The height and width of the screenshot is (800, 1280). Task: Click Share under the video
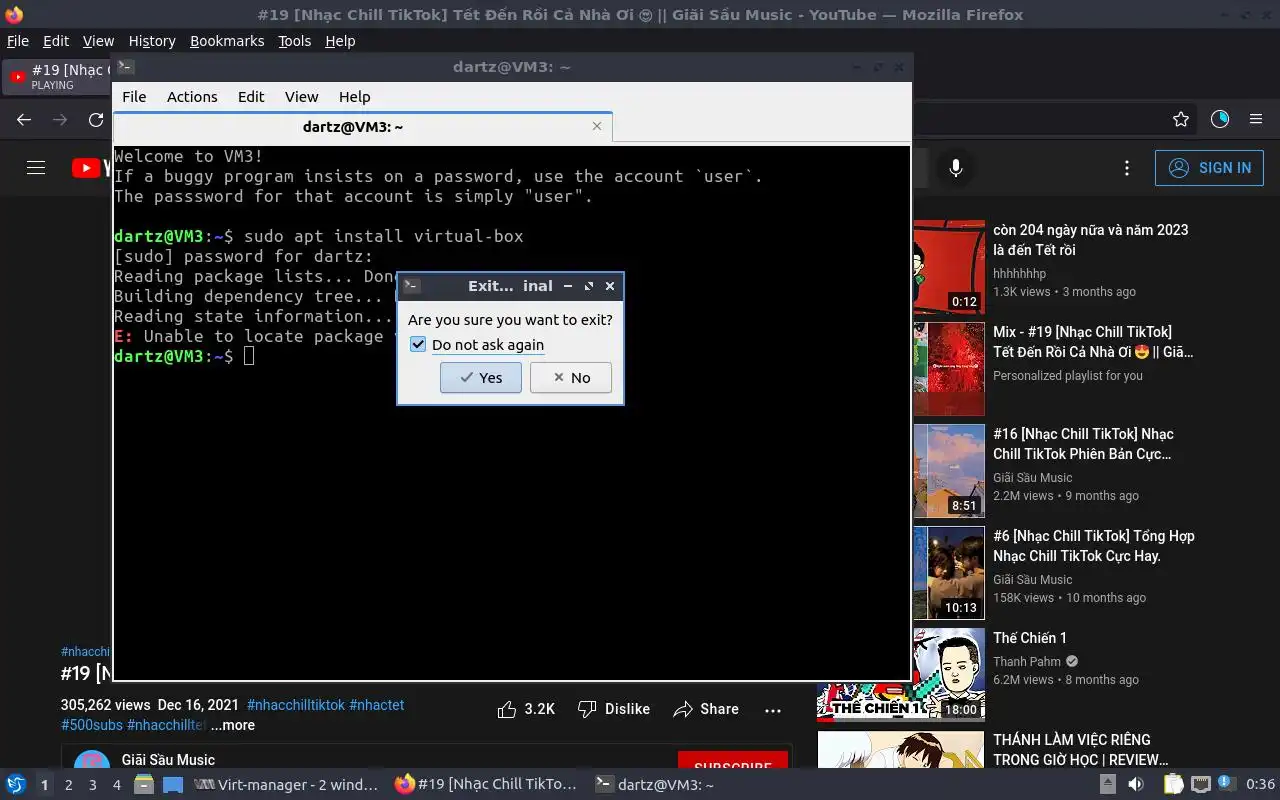706,709
